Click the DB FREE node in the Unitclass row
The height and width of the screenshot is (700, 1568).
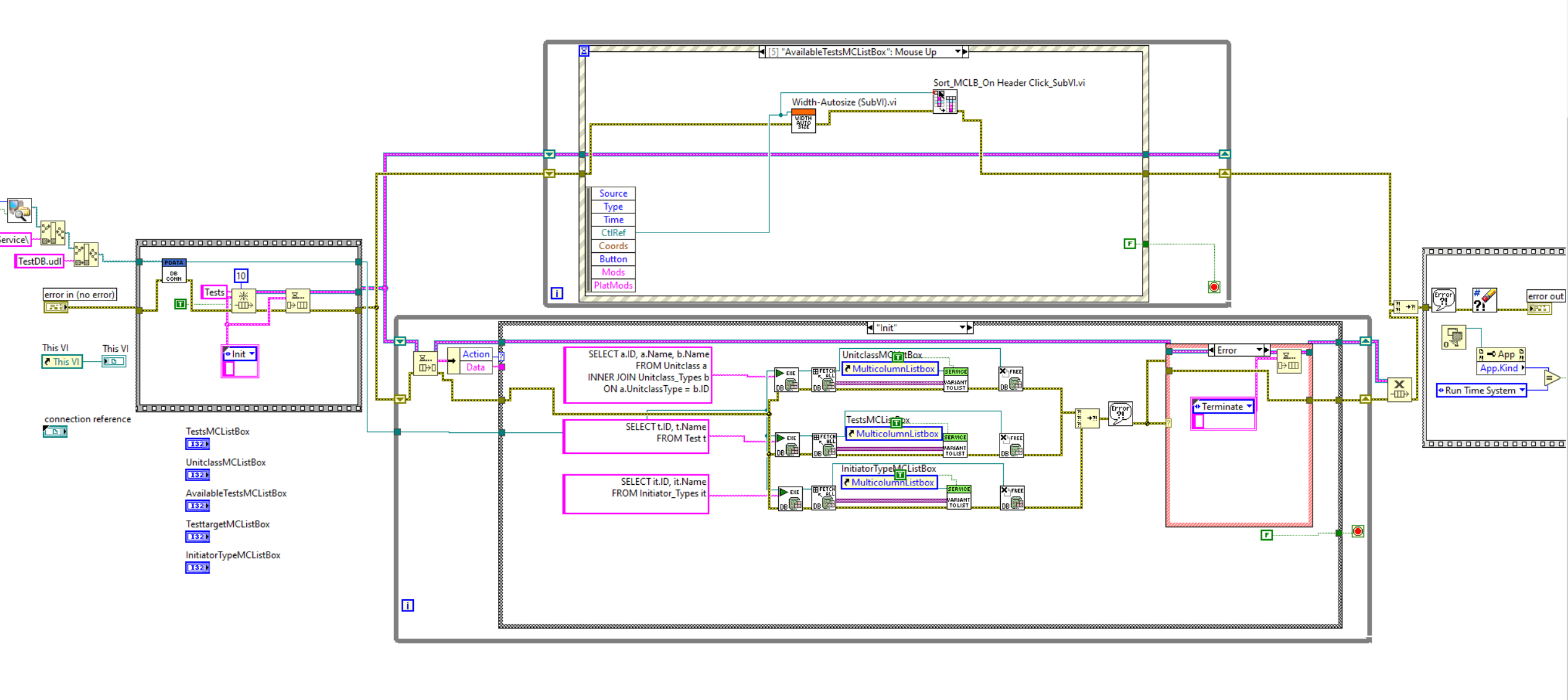click(x=1011, y=379)
